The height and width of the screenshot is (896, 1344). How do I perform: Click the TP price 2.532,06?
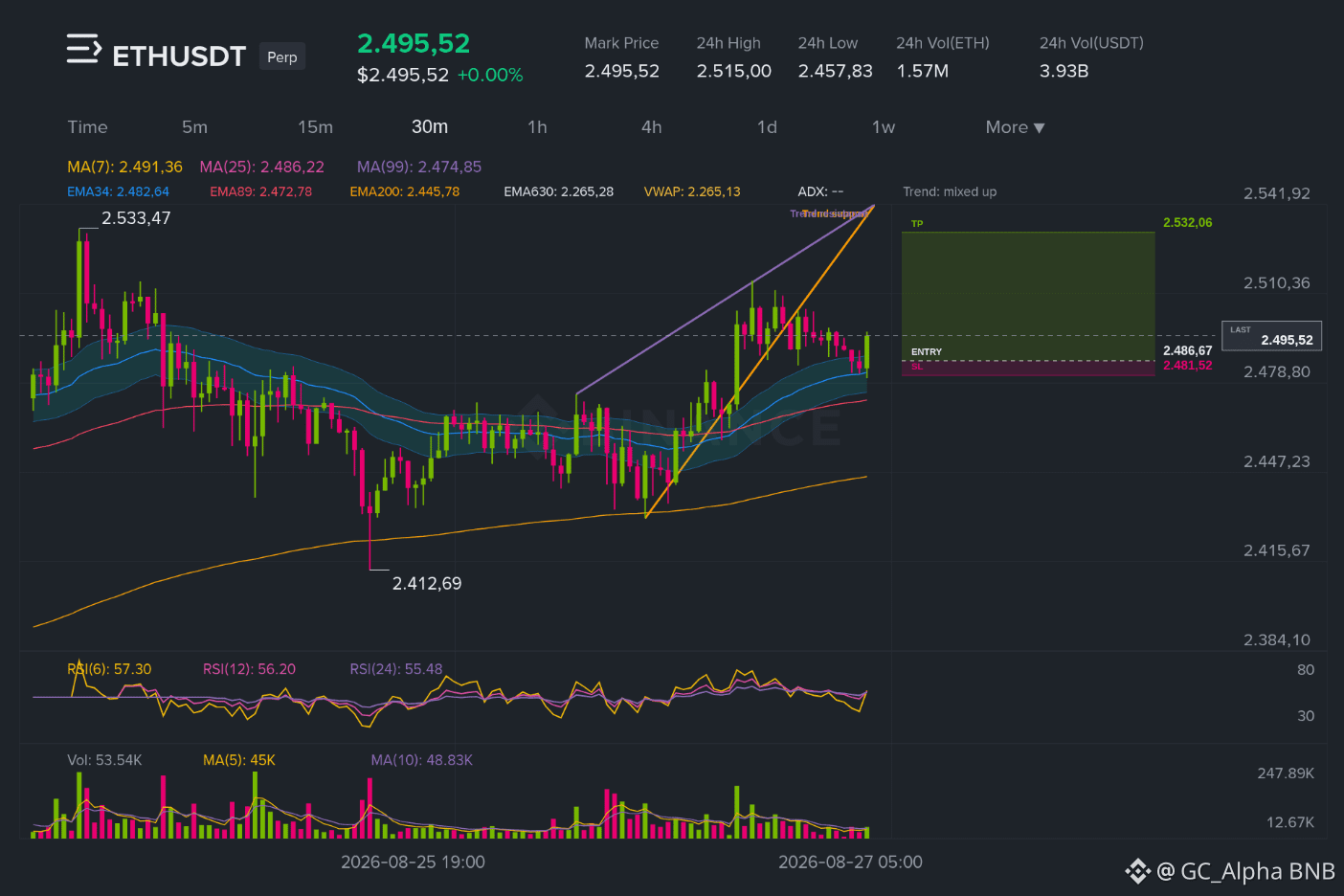(1187, 222)
